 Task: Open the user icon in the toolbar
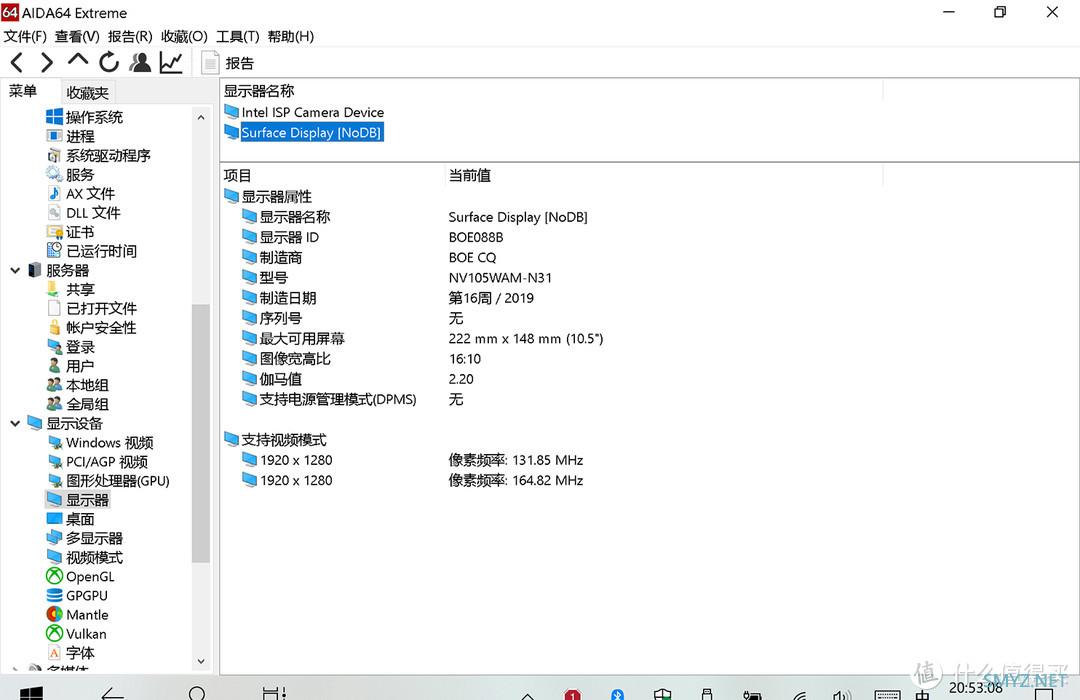pos(140,63)
